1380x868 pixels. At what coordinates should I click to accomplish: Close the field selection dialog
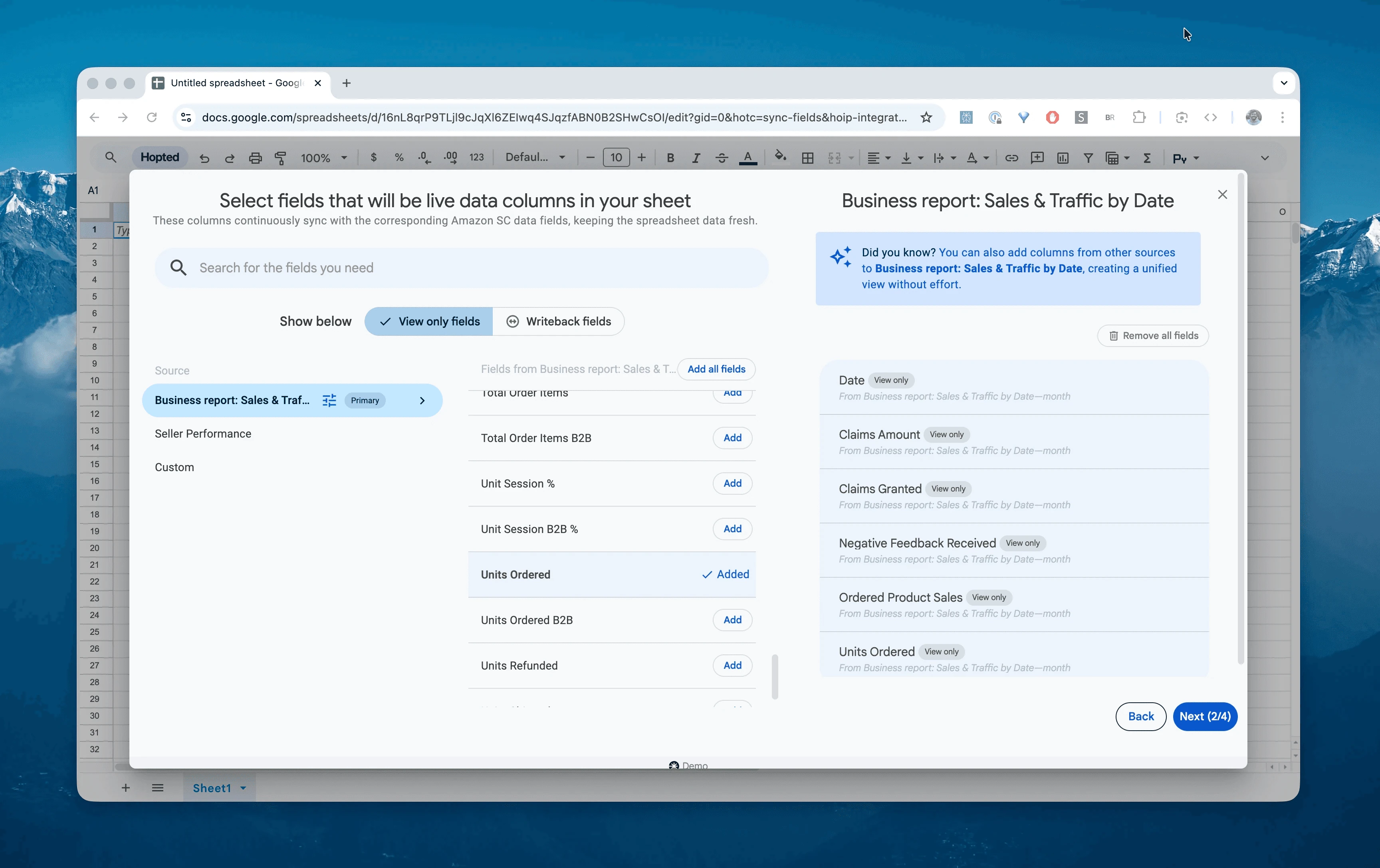[x=1222, y=195]
